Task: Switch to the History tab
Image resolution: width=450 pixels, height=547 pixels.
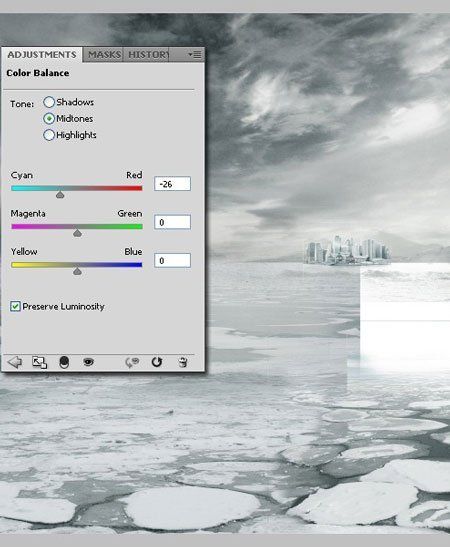Action: (148, 55)
